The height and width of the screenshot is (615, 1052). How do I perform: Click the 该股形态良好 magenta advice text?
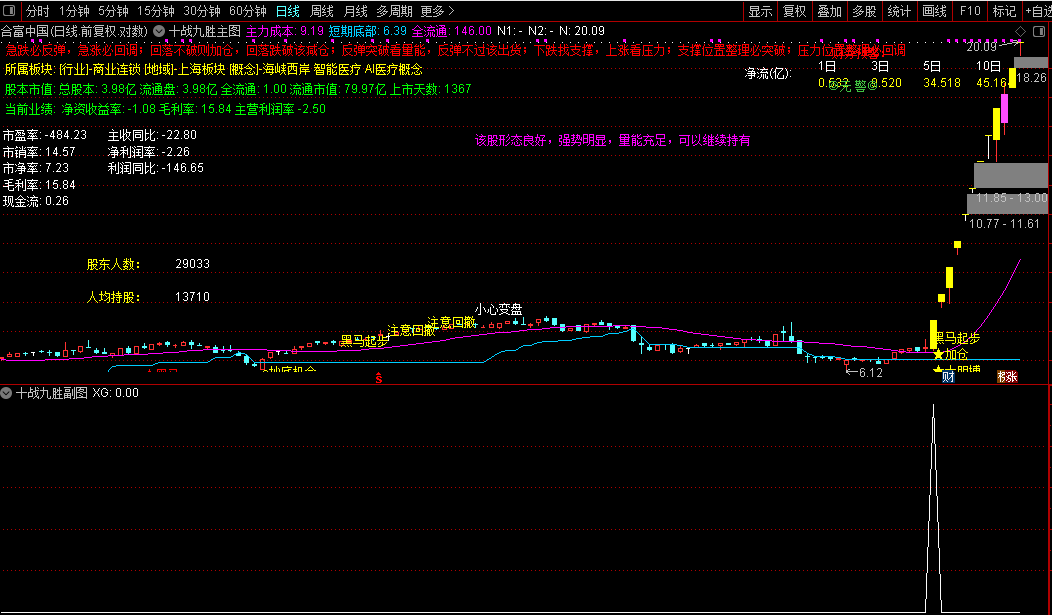(613, 140)
